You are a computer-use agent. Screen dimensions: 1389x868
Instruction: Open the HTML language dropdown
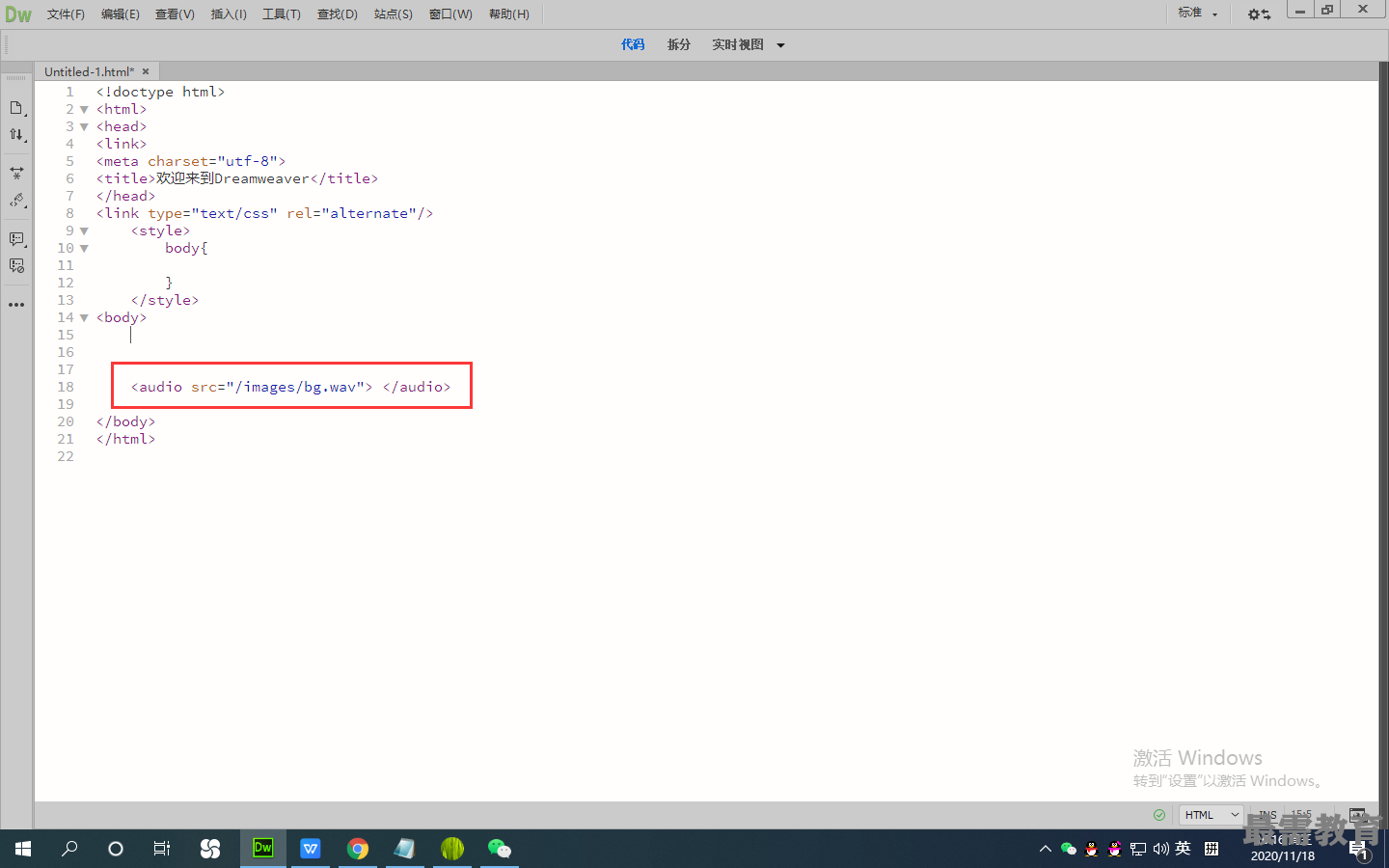click(x=1212, y=815)
